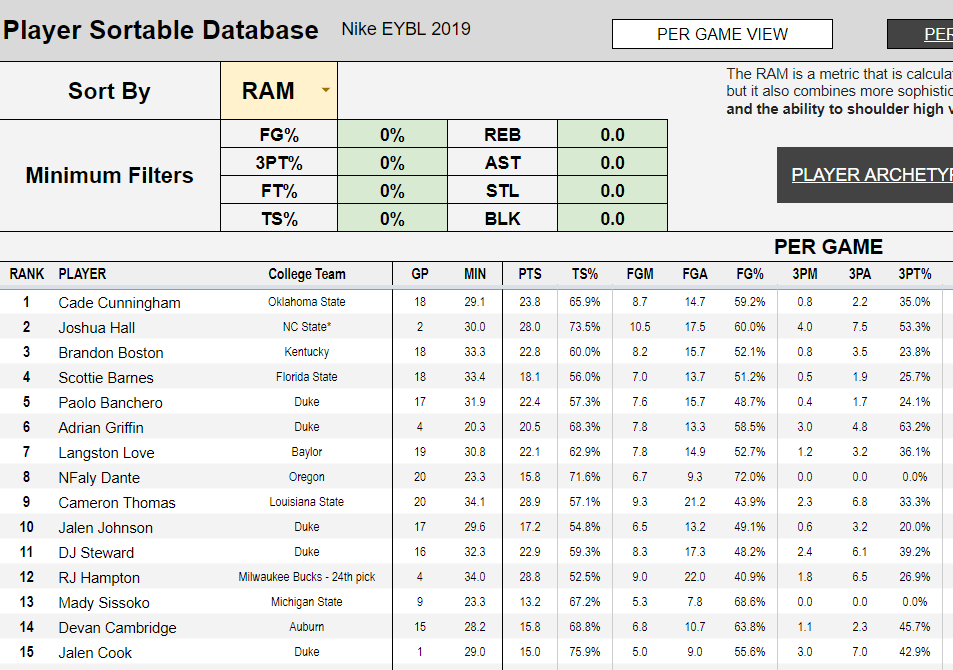
Task: Open the PLAYER ARCHETYPE link
Action: [870, 175]
